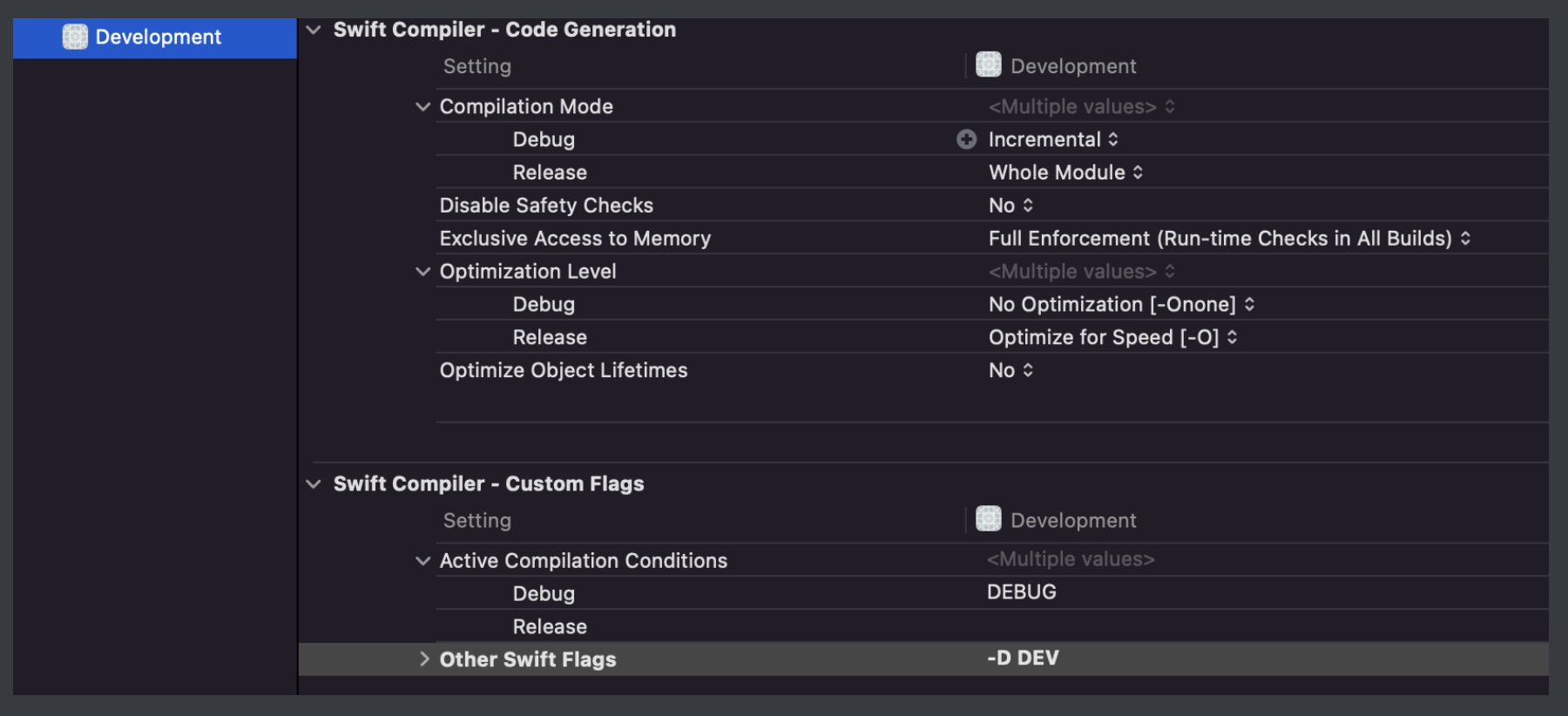This screenshot has width=1568, height=716.
Task: Open the Full Enforcement memory access dropdown
Action: pos(1229,239)
